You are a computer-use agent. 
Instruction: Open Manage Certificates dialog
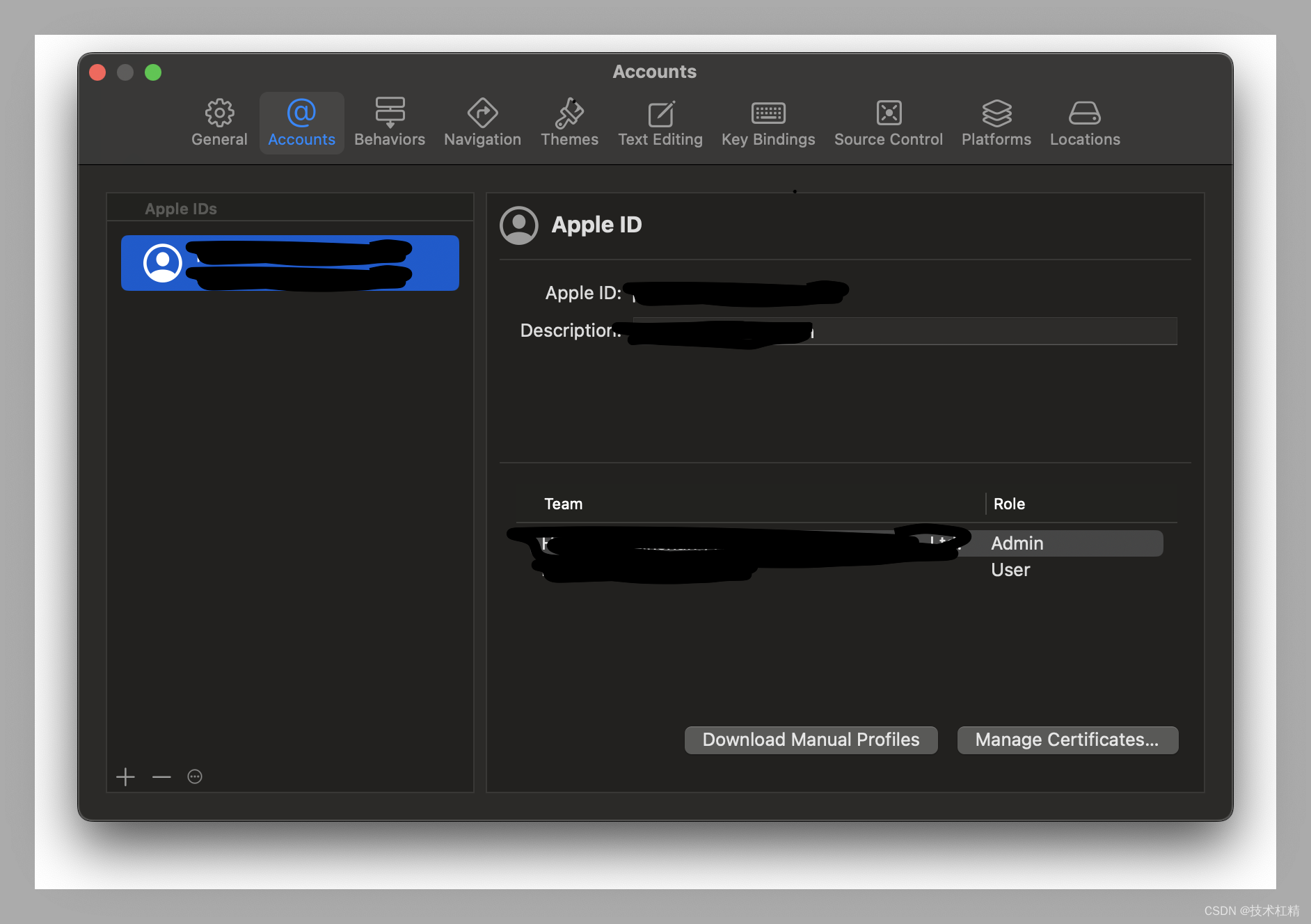point(1067,740)
